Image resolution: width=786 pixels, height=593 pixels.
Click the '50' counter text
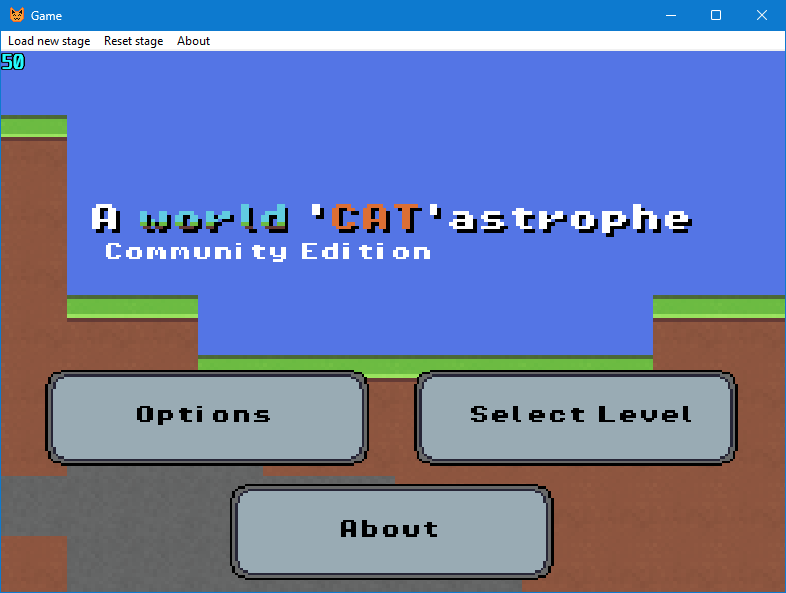tap(13, 62)
